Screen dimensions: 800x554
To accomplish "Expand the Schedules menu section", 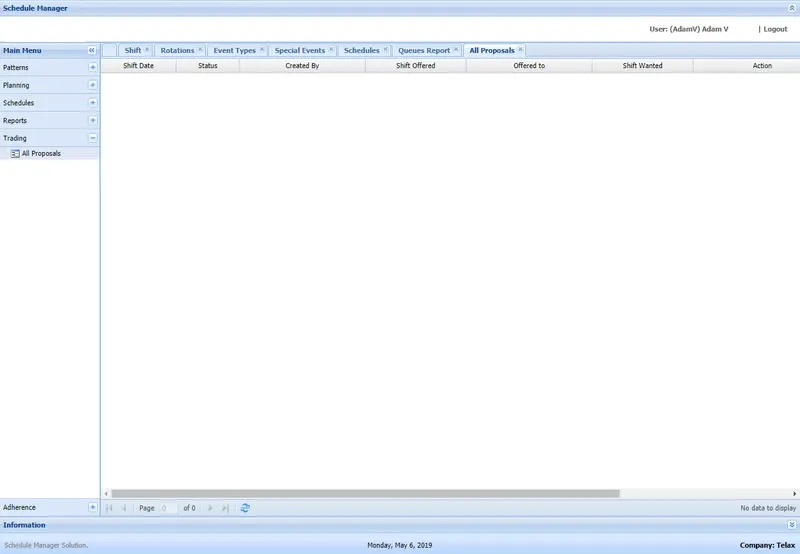I will 92,103.
